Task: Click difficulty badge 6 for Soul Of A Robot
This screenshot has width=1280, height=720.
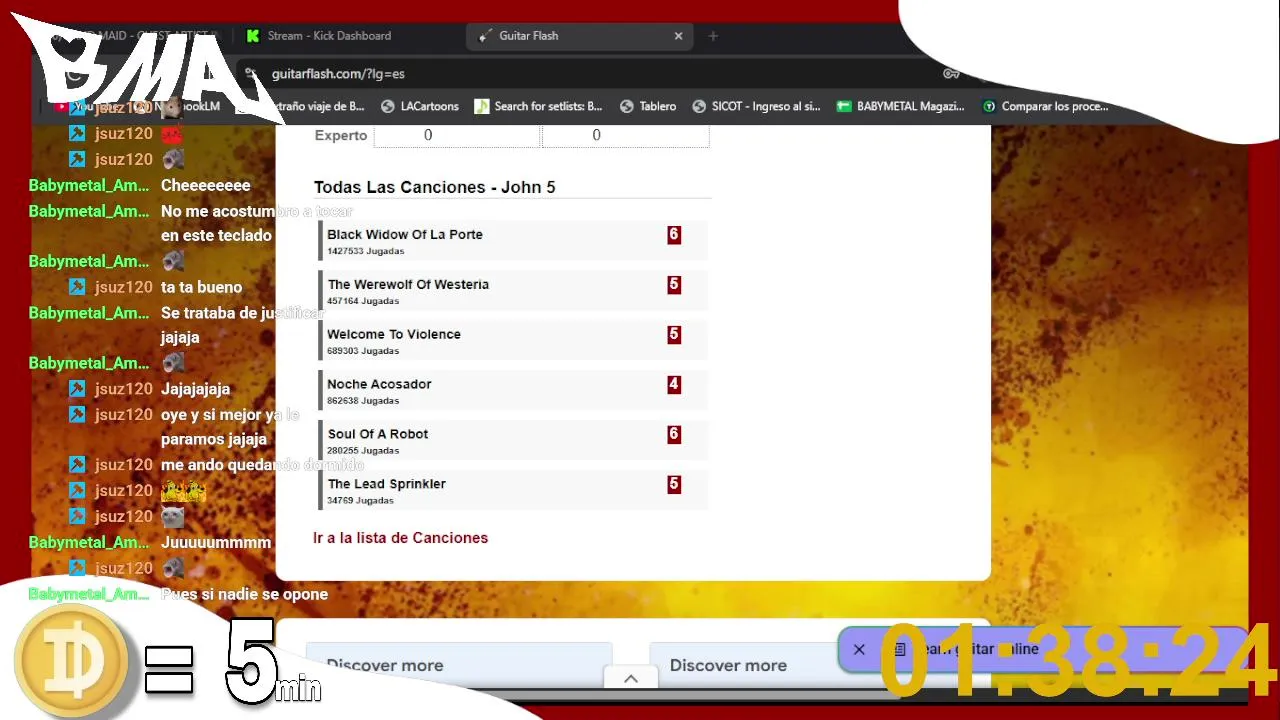Action: point(674,435)
